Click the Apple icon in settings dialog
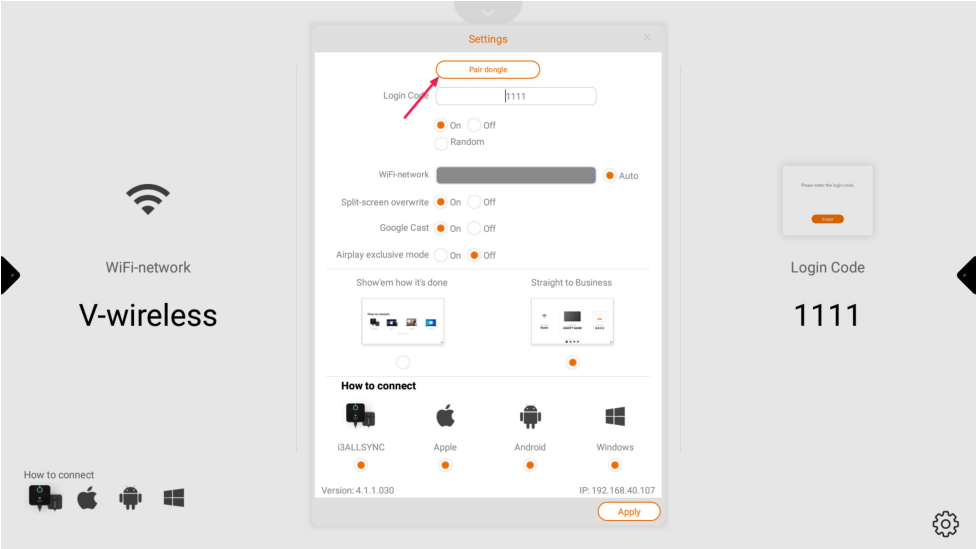The width and height of the screenshot is (976, 549). (445, 416)
